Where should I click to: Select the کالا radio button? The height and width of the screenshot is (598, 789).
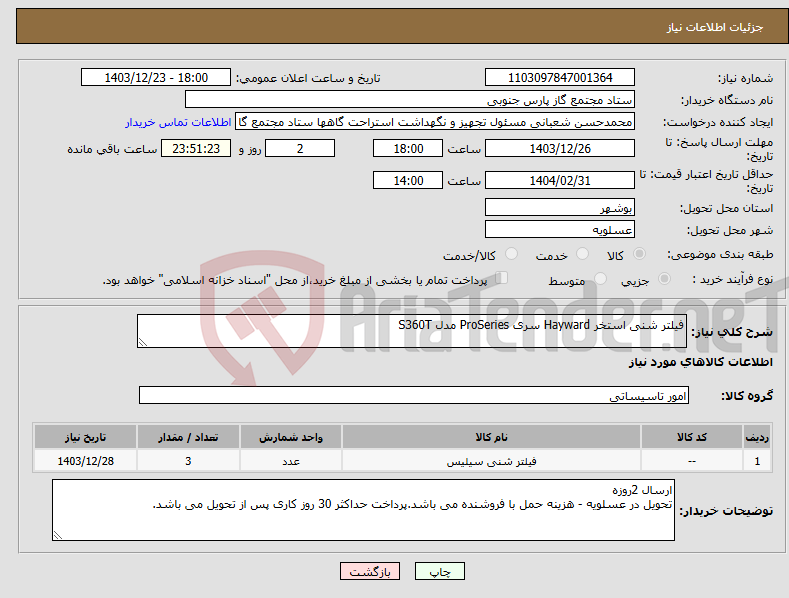pyautogui.click(x=640, y=254)
